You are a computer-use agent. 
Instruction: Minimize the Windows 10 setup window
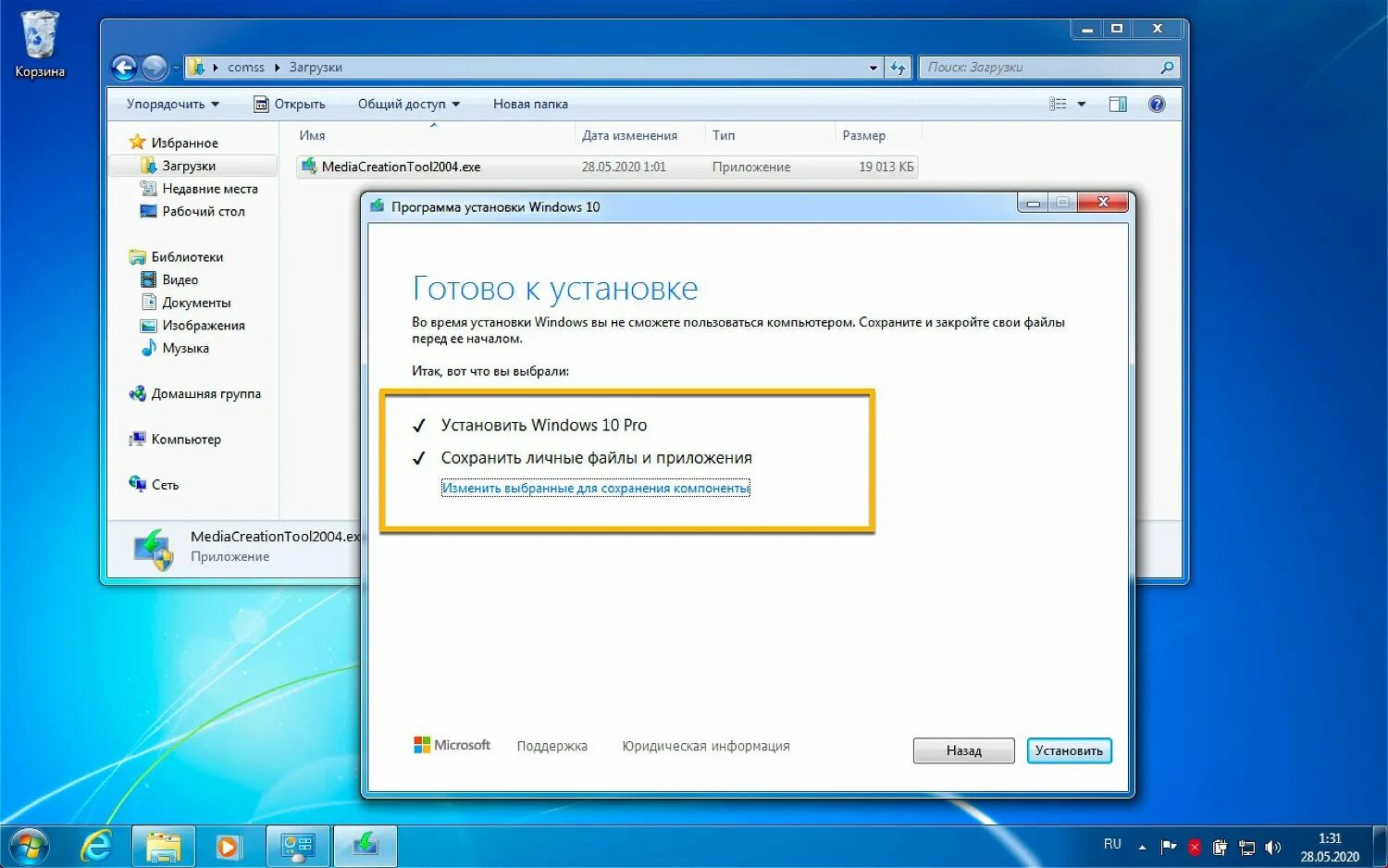1033,203
